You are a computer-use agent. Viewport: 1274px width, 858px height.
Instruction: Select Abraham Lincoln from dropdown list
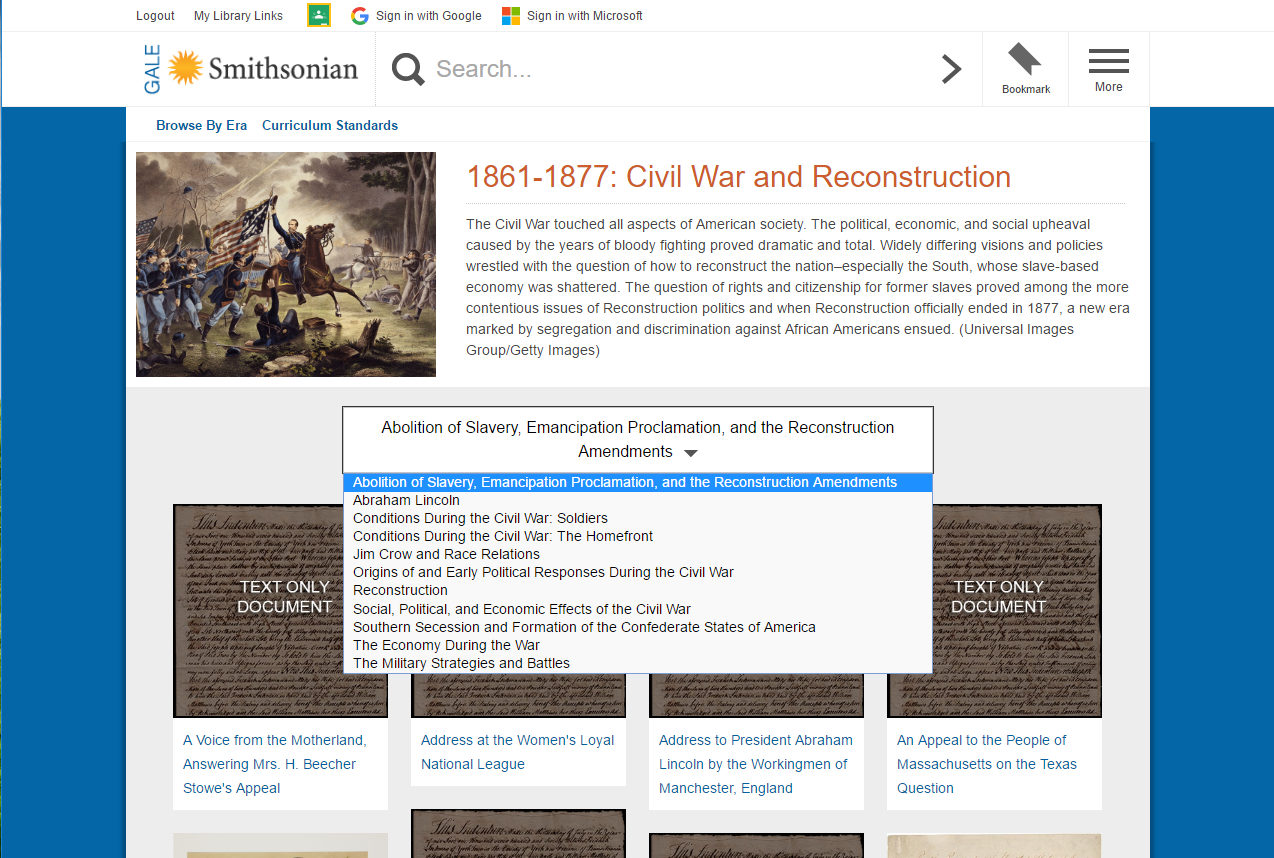(x=638, y=500)
